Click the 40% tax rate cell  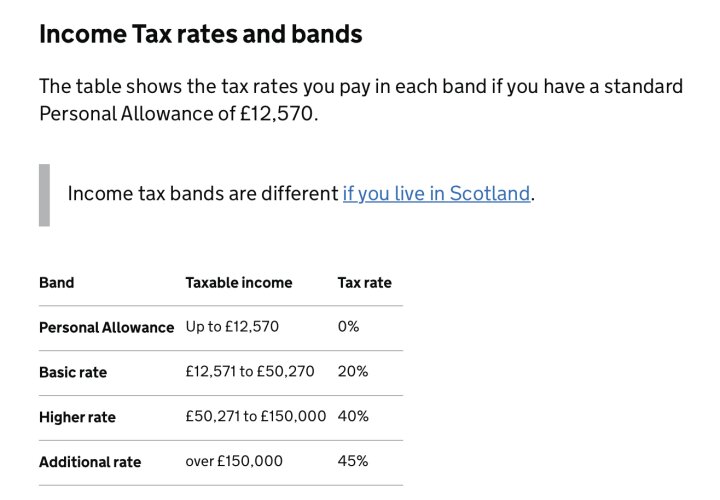[353, 416]
